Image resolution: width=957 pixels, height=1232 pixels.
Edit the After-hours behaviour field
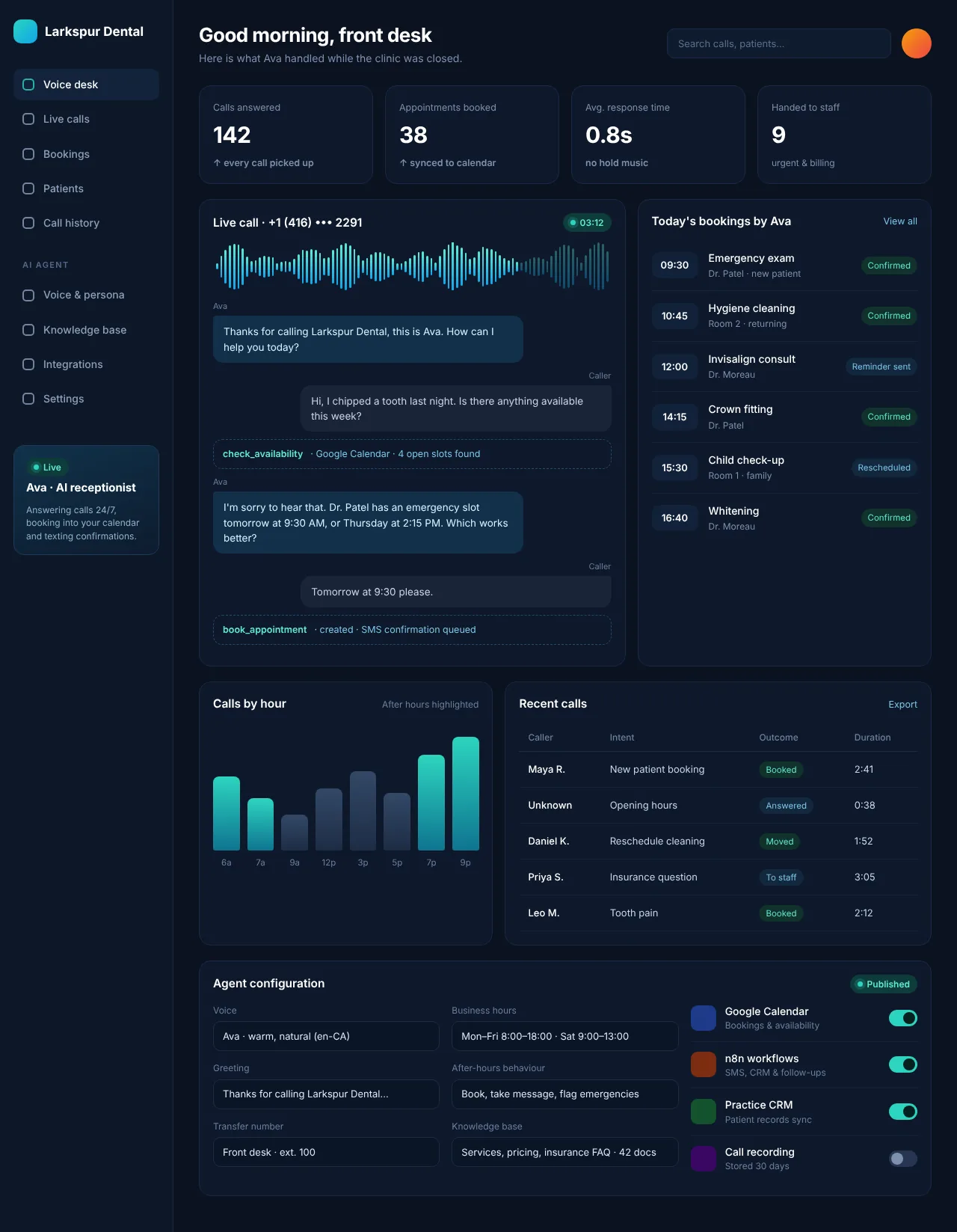point(565,1094)
